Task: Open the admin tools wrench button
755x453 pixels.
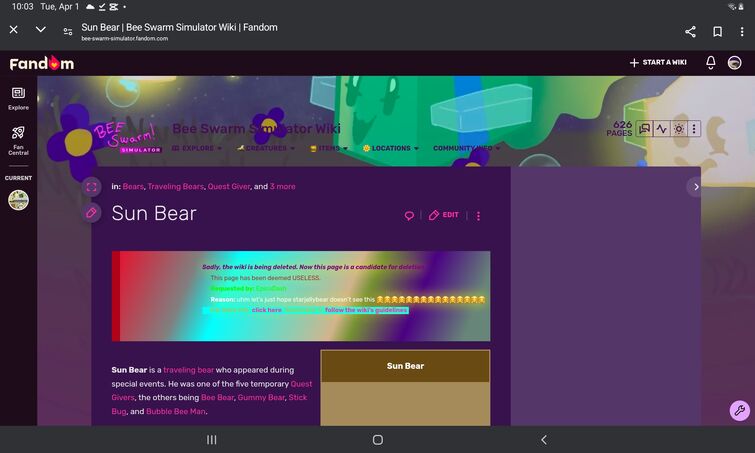Action: [x=740, y=410]
